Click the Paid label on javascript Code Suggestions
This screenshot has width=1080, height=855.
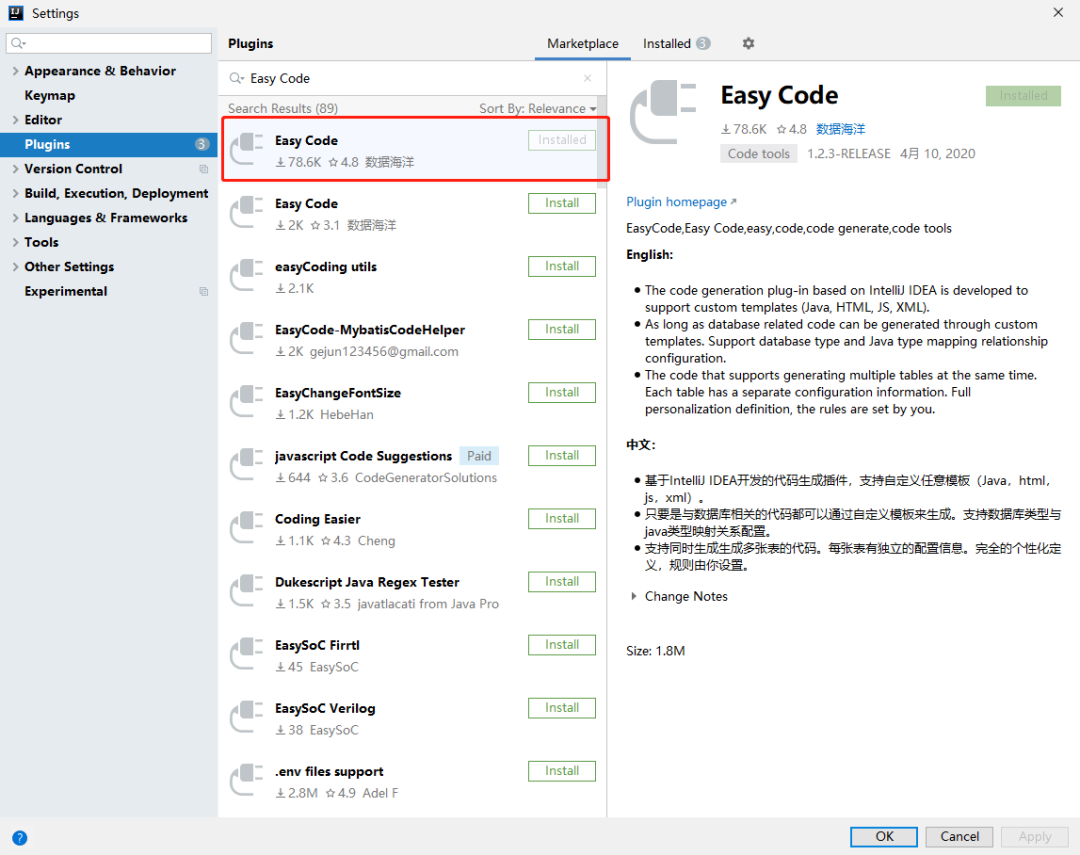(479, 456)
